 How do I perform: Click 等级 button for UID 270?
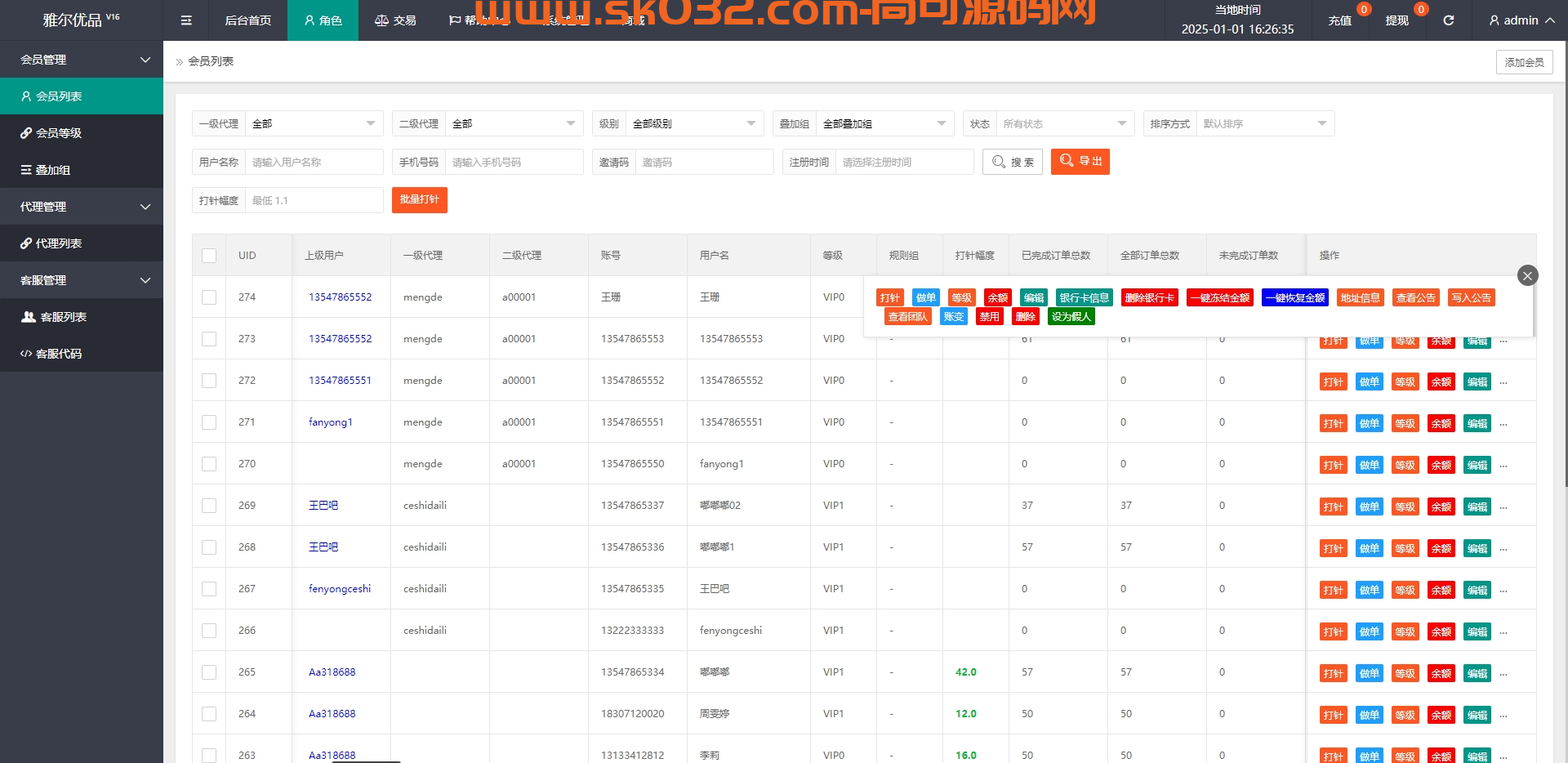[x=1405, y=465]
